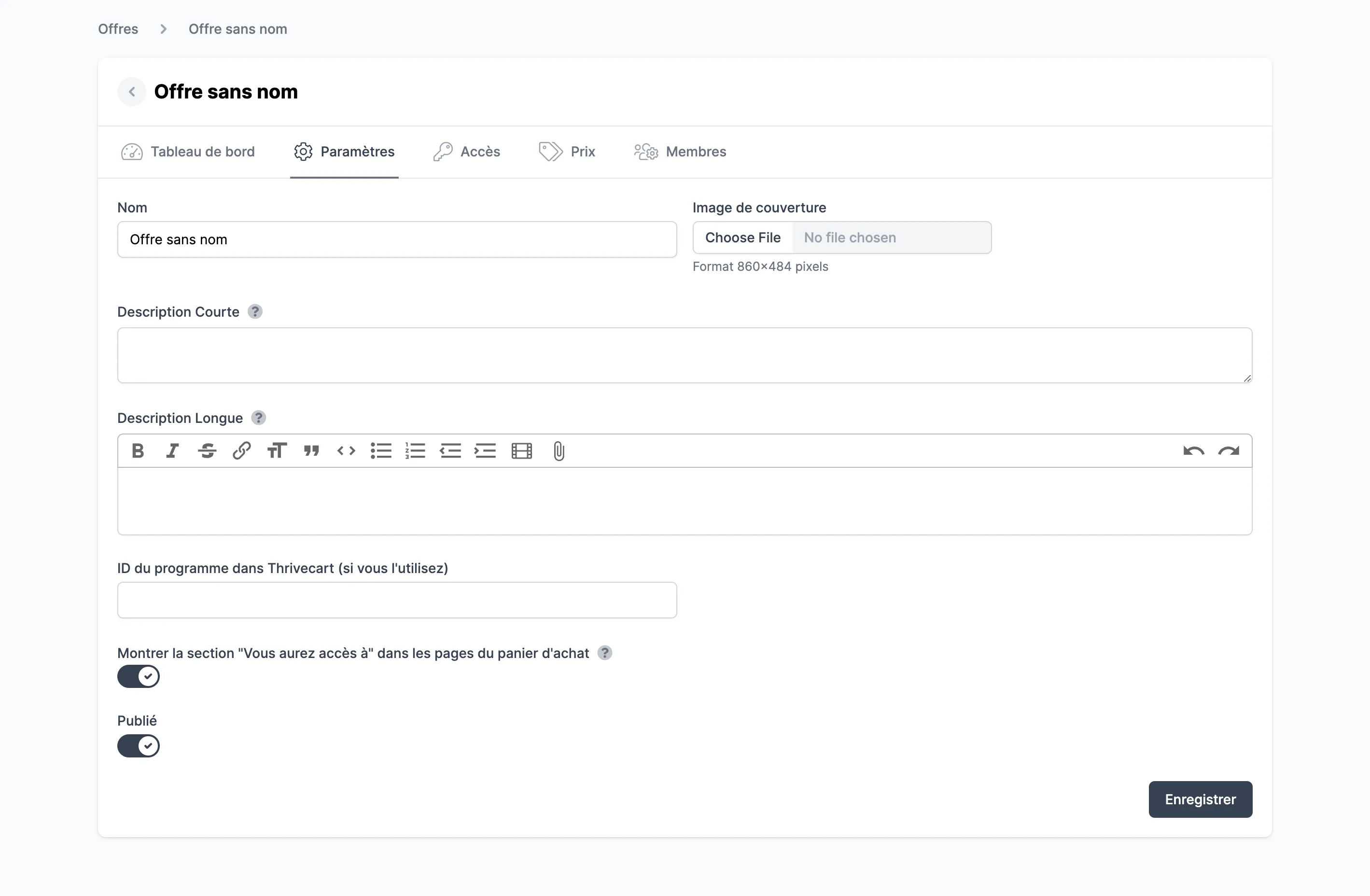Click the Description Courte resize handle
The height and width of the screenshot is (896, 1370).
point(1247,378)
